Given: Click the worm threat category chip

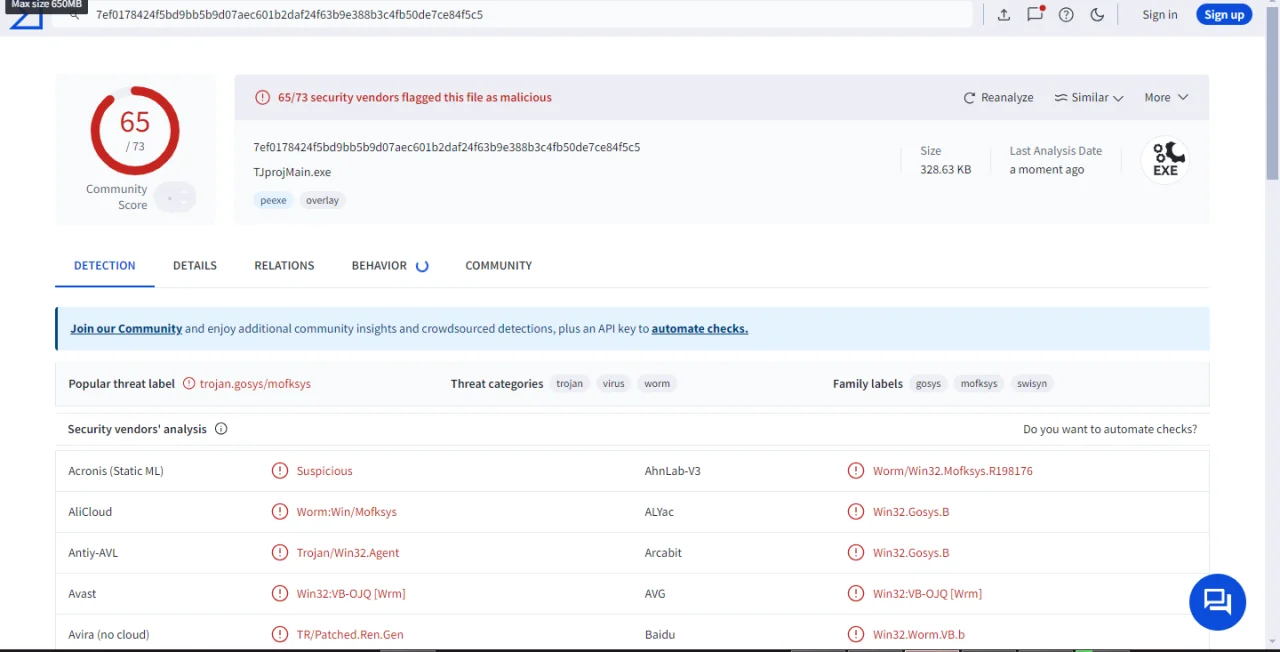Looking at the screenshot, I should point(657,384).
